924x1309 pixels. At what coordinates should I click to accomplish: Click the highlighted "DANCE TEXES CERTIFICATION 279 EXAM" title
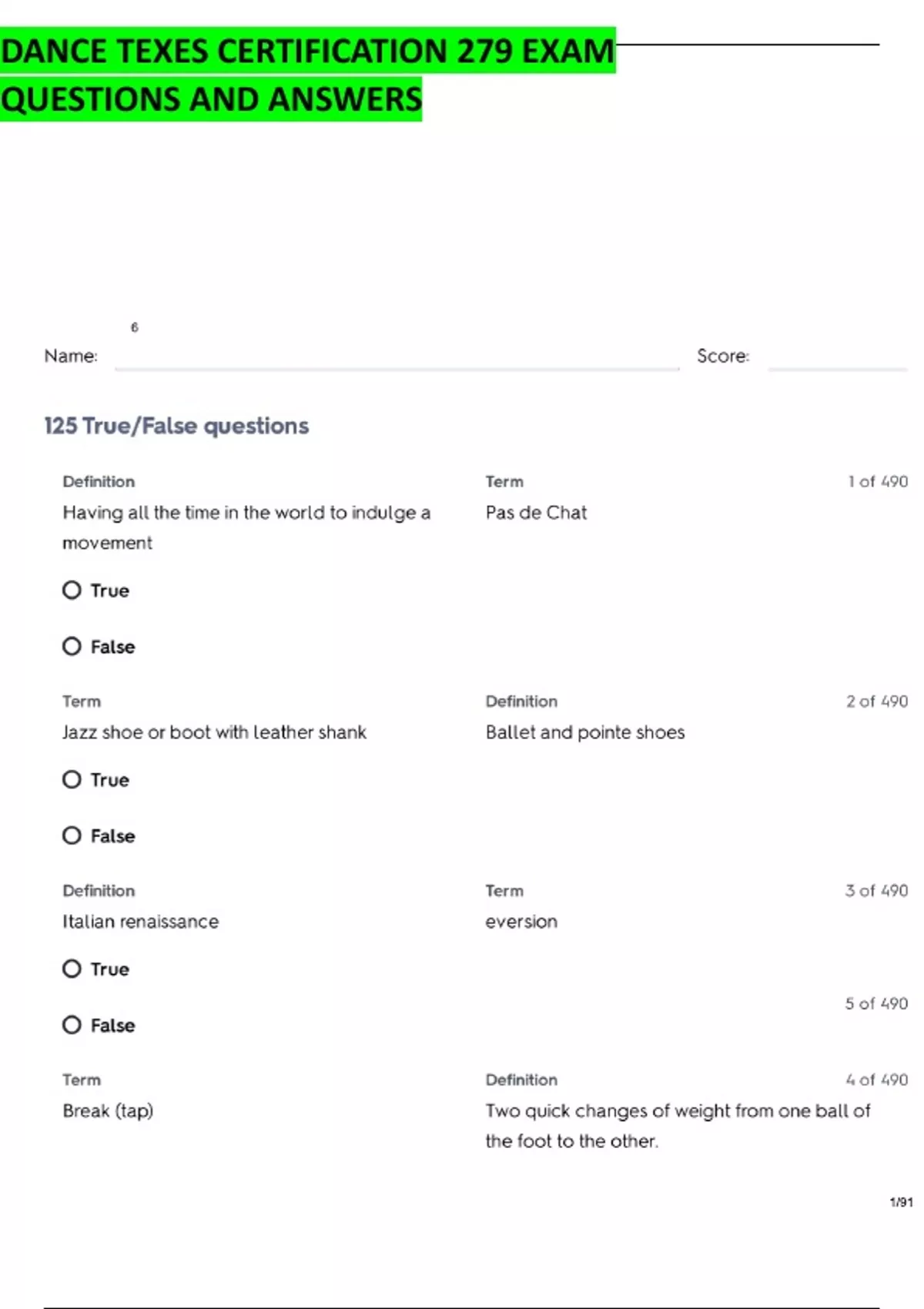(x=307, y=52)
